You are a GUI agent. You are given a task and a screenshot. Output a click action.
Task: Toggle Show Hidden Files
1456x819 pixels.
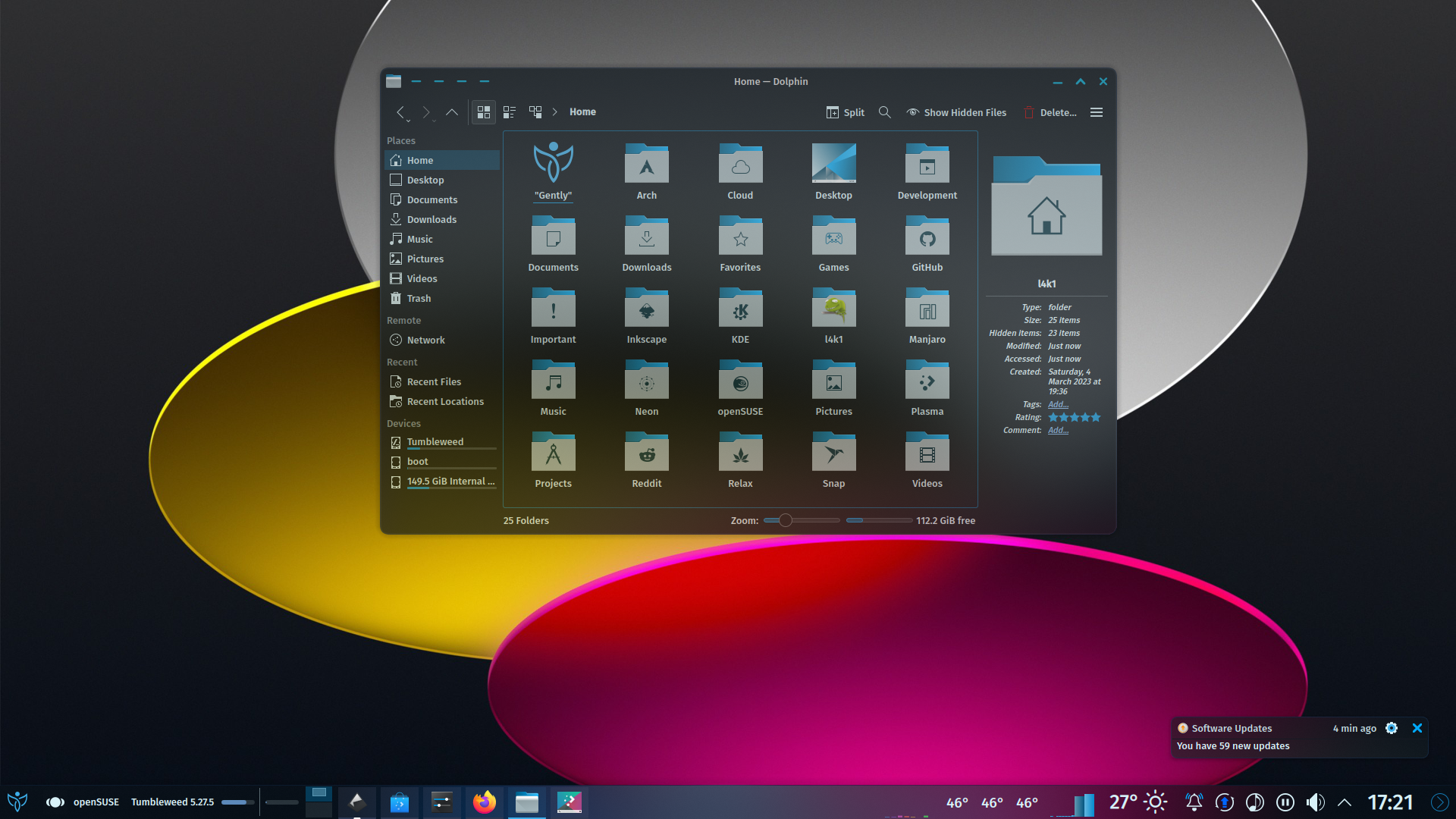click(x=955, y=112)
